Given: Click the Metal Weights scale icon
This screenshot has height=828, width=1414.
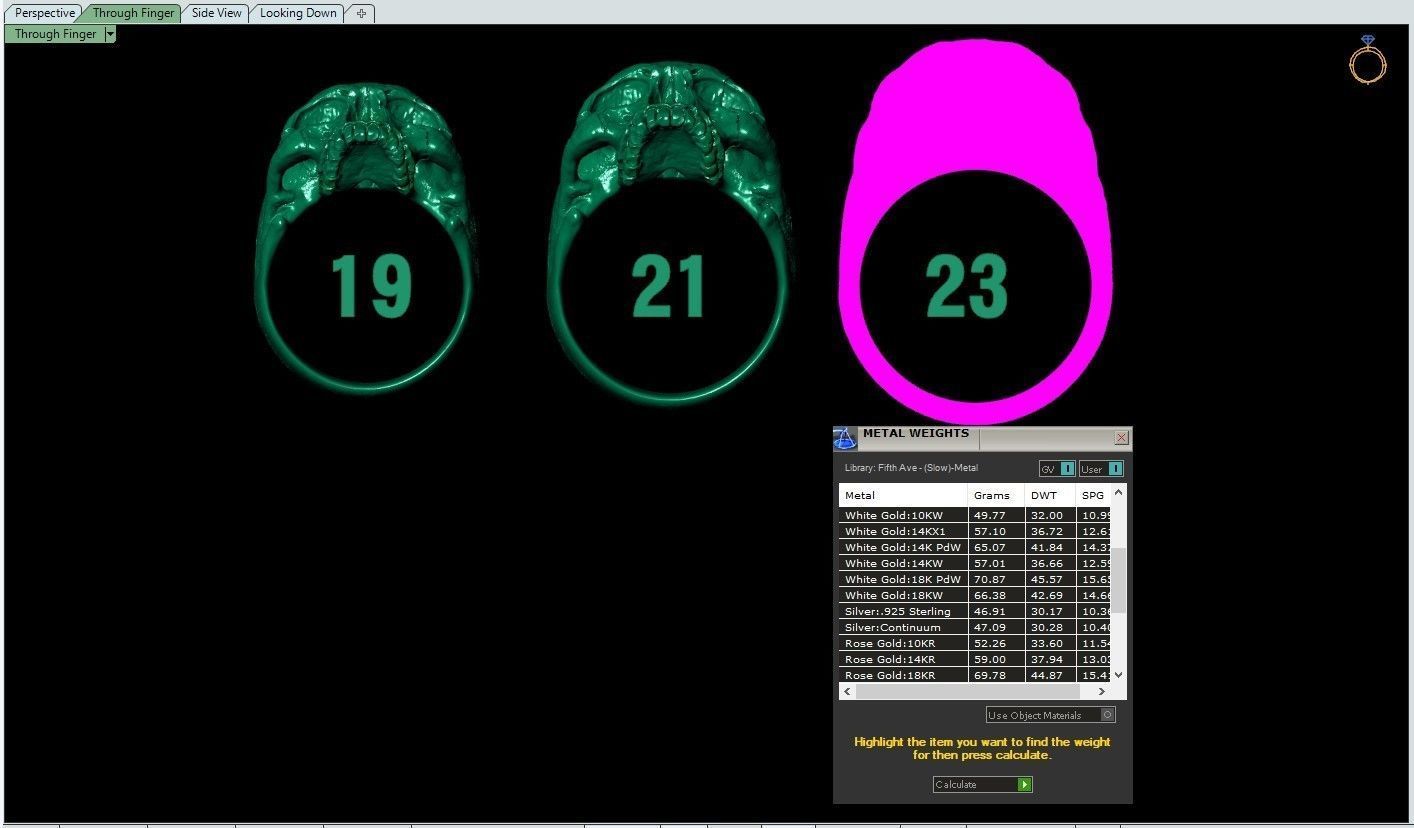Looking at the screenshot, I should [x=845, y=439].
